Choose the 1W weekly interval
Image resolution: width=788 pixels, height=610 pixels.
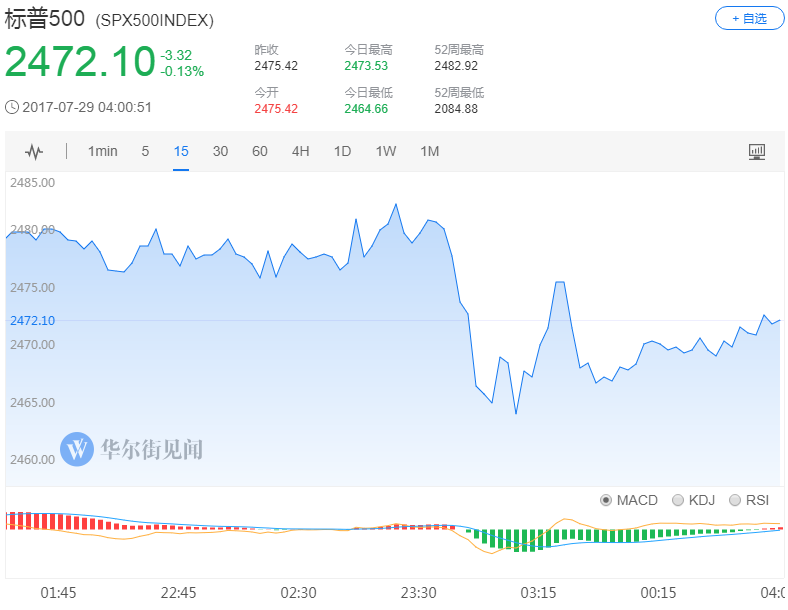click(385, 151)
